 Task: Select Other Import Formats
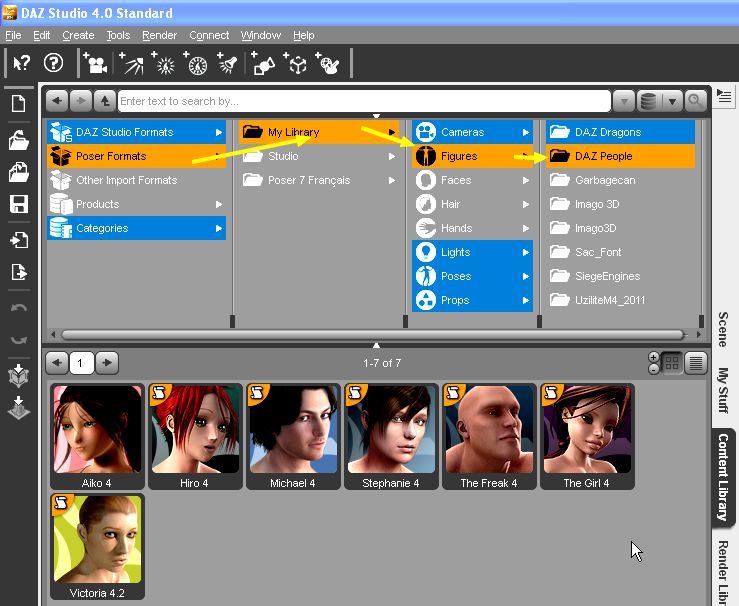click(136, 180)
